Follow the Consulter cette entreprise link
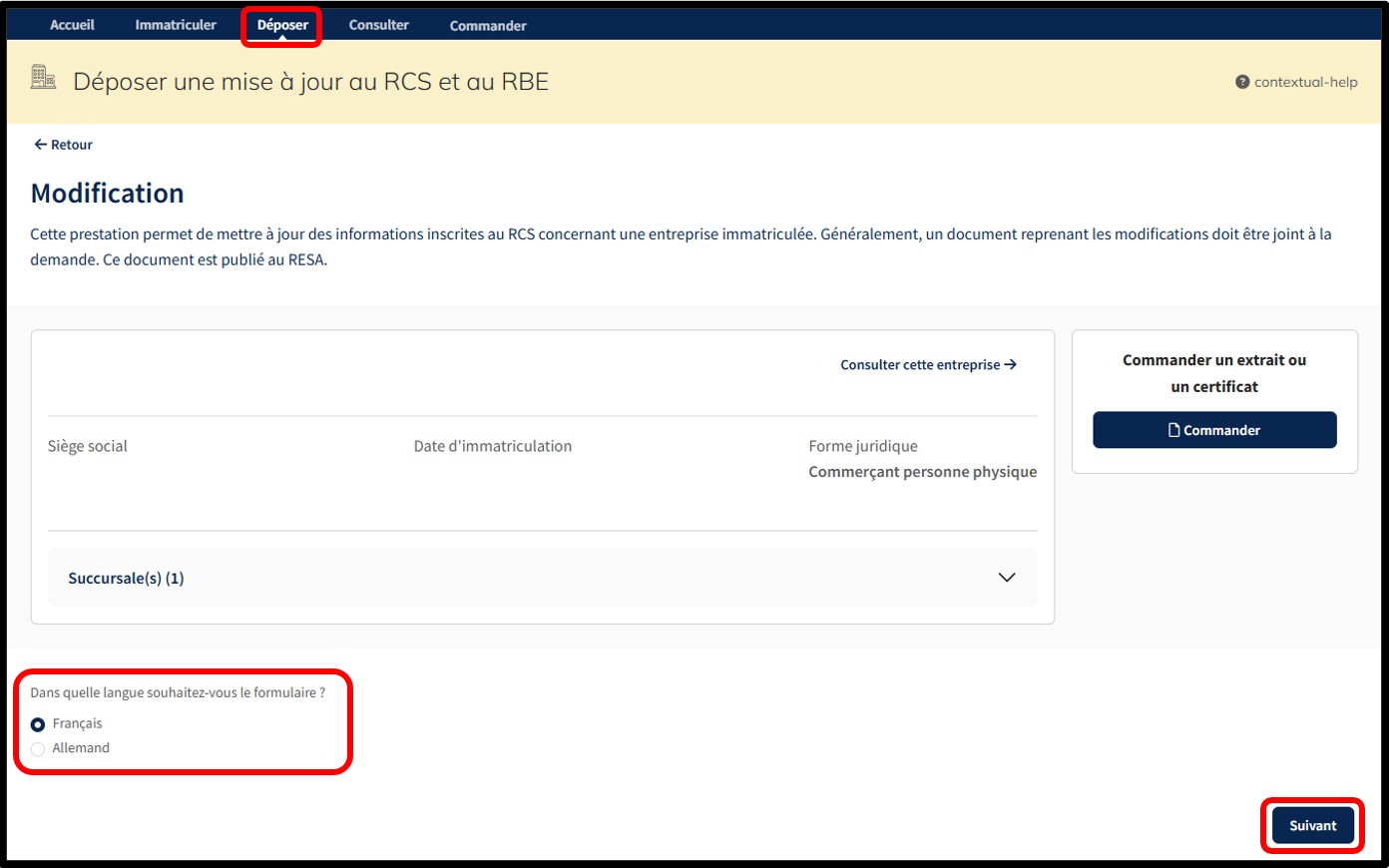This screenshot has height=868, width=1389. click(x=919, y=365)
